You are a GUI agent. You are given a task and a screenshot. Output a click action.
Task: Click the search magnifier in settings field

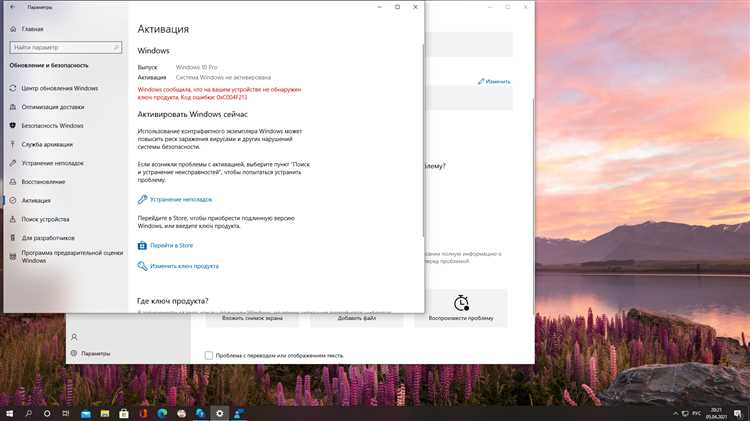click(x=116, y=47)
